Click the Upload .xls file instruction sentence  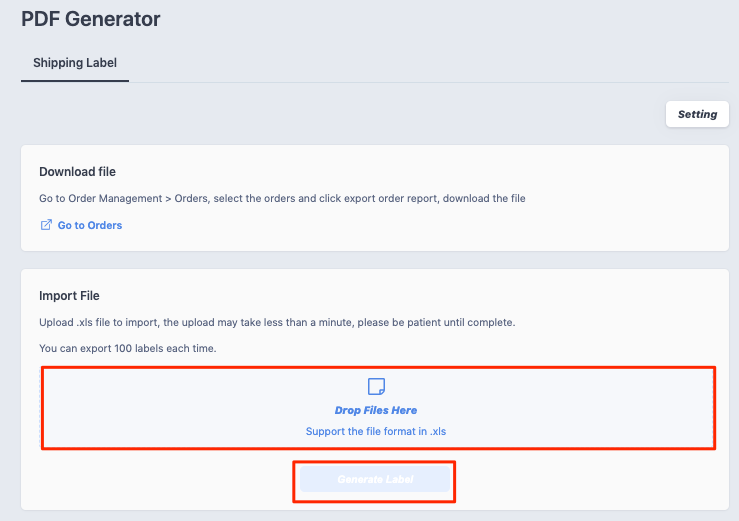point(277,323)
